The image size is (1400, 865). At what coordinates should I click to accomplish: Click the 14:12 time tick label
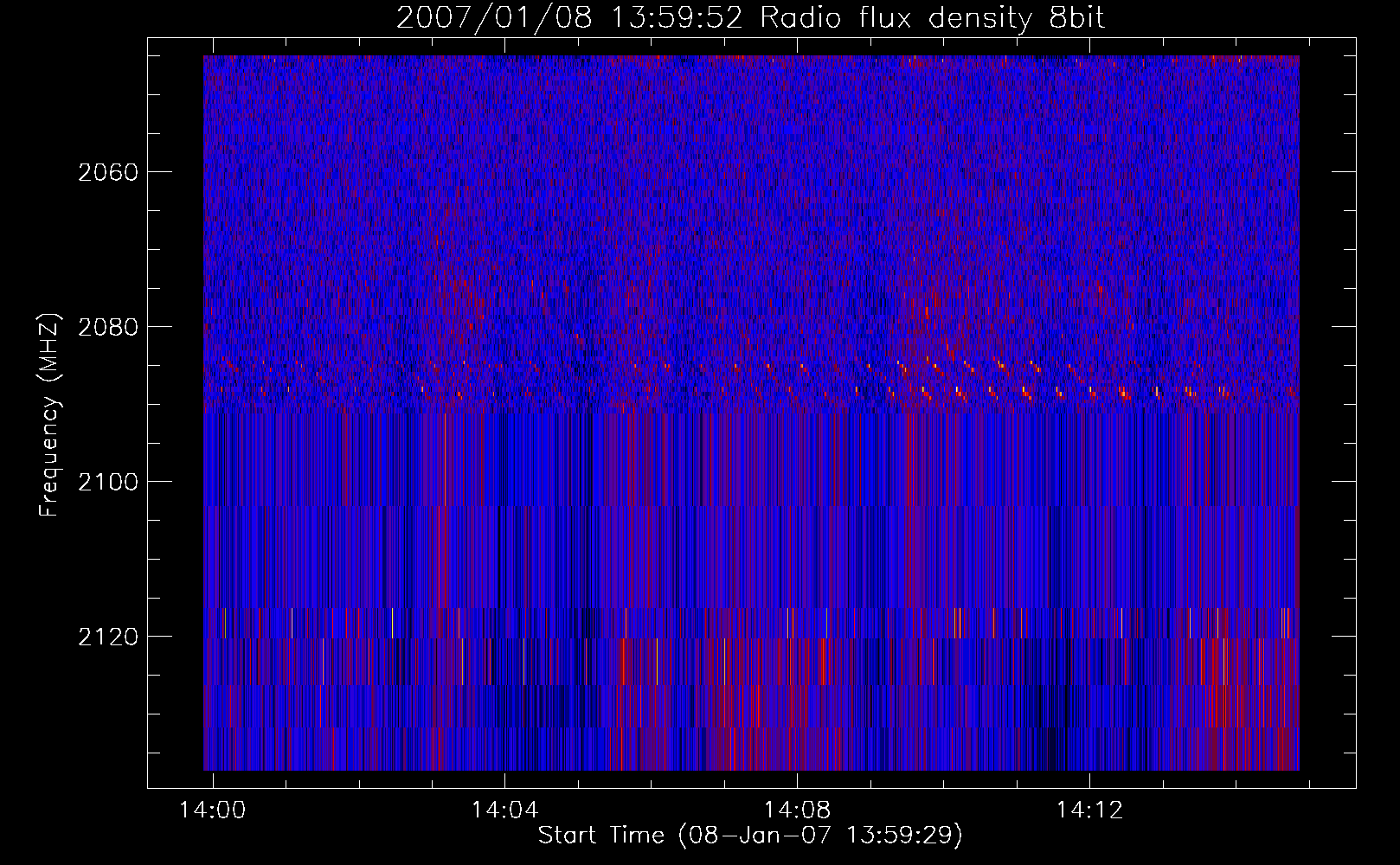(x=1089, y=810)
